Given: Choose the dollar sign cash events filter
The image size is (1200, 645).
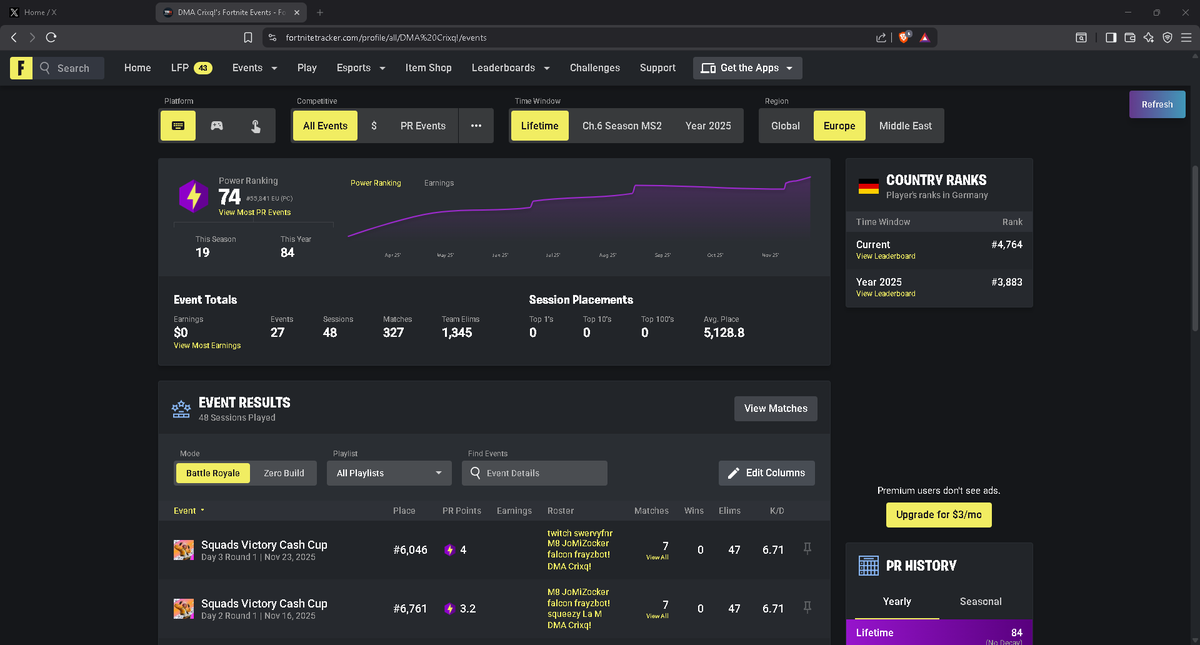Looking at the screenshot, I should (x=373, y=126).
